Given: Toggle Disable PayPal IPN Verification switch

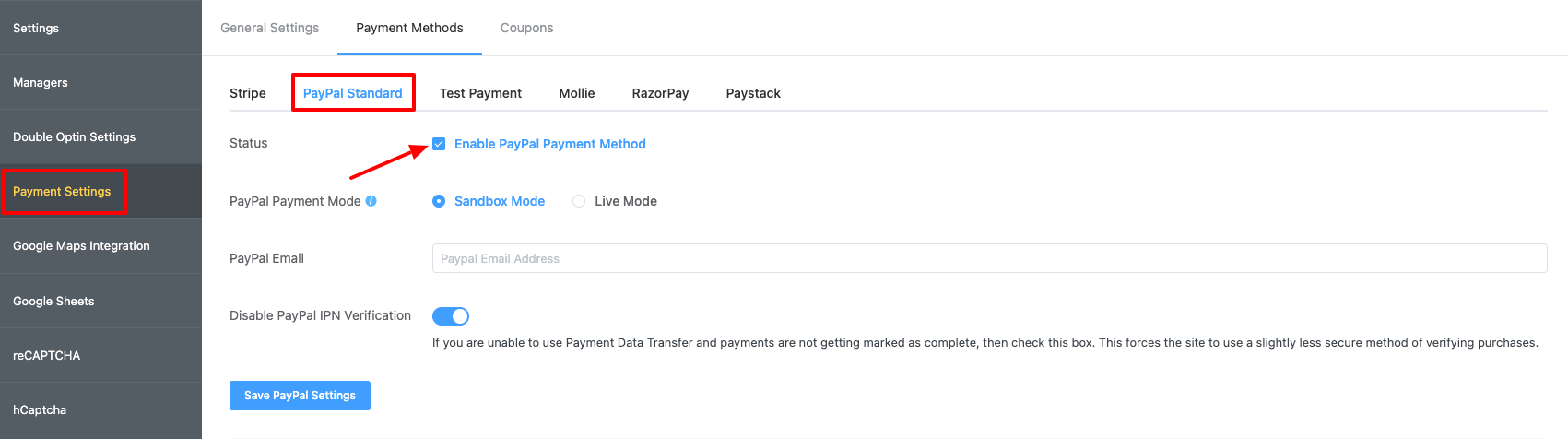Looking at the screenshot, I should click(x=451, y=316).
